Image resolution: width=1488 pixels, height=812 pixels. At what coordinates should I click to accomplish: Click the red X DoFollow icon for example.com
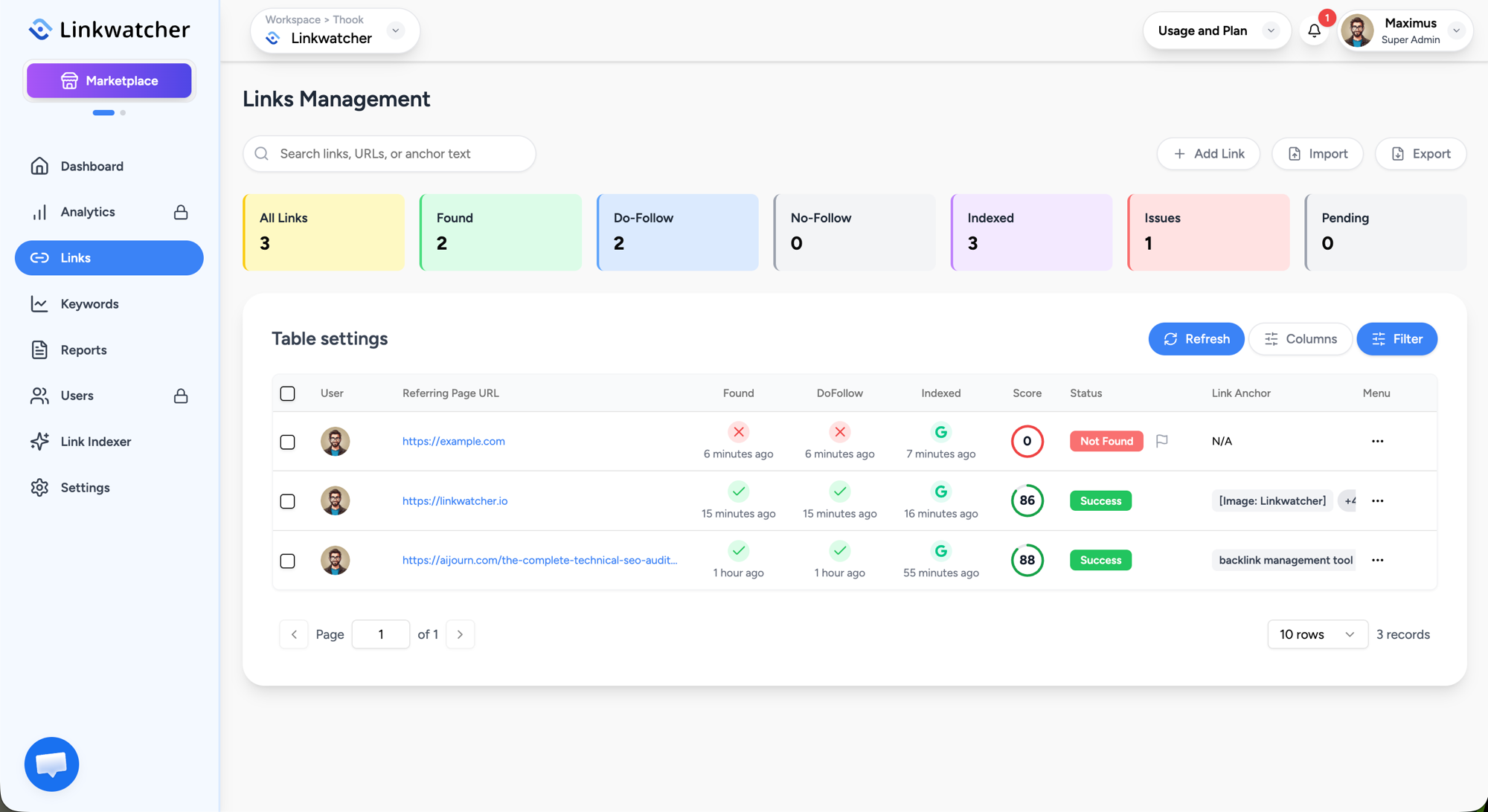tap(840, 432)
